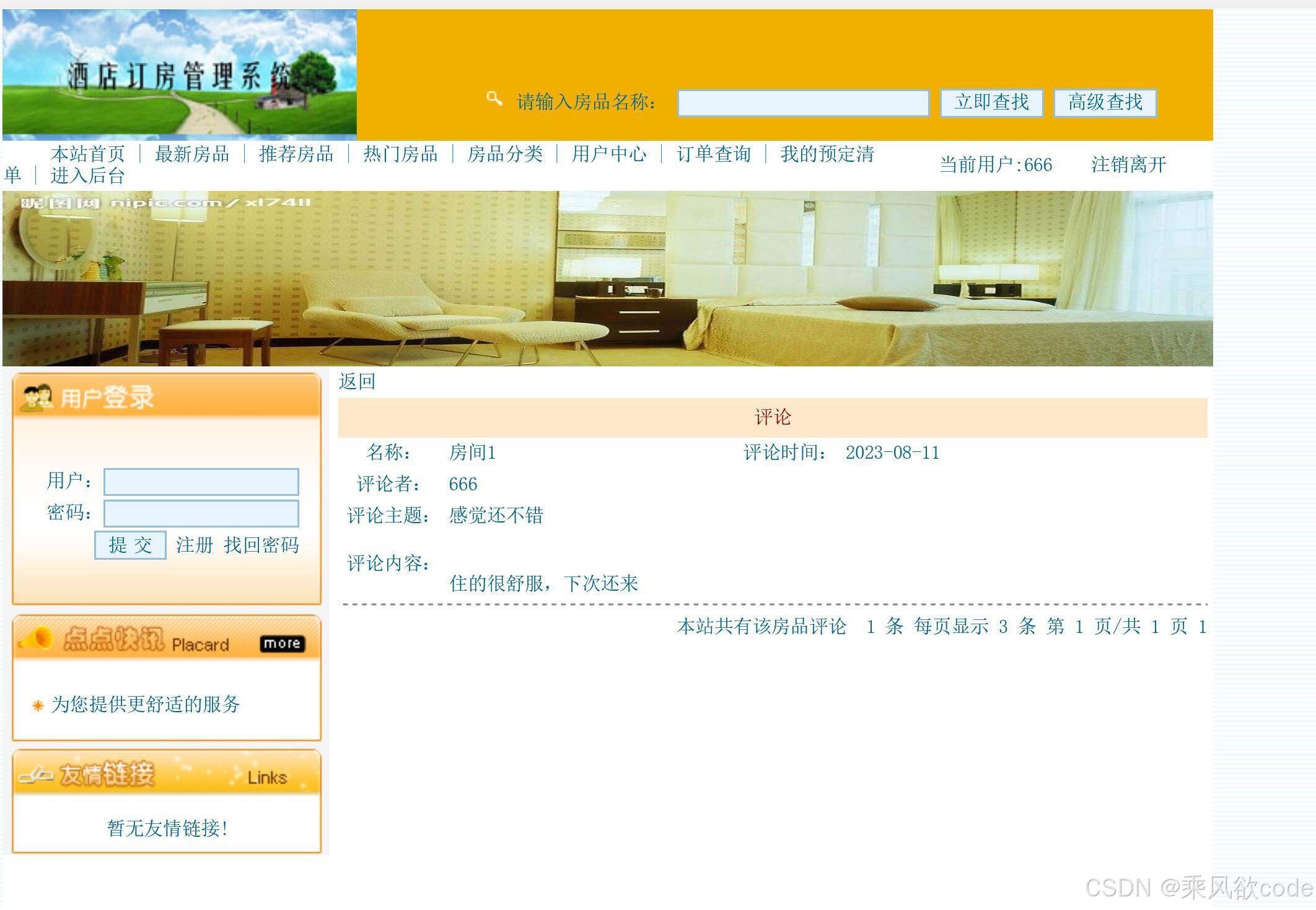Click the room name search input box
Image resolution: width=1316 pixels, height=910 pixels.
[x=803, y=104]
